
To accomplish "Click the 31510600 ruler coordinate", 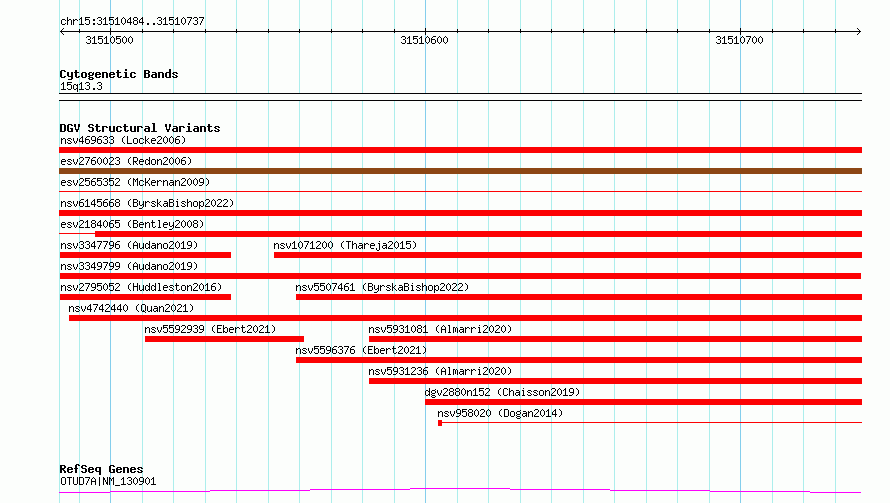I will (425, 40).
